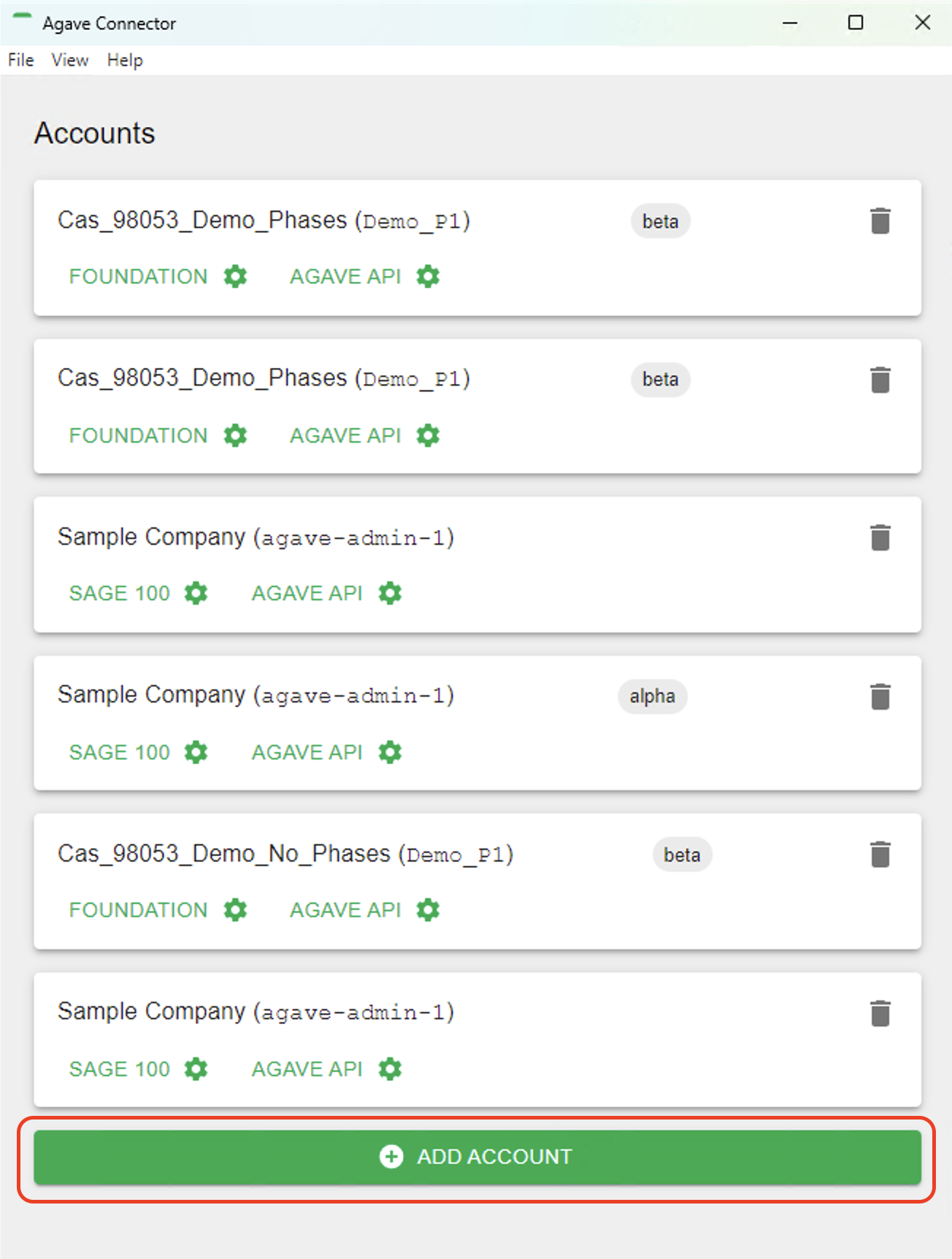Image resolution: width=952 pixels, height=1259 pixels.
Task: Open Agave API settings on the first Cas_98053_Demo_Phases account
Action: (x=428, y=276)
